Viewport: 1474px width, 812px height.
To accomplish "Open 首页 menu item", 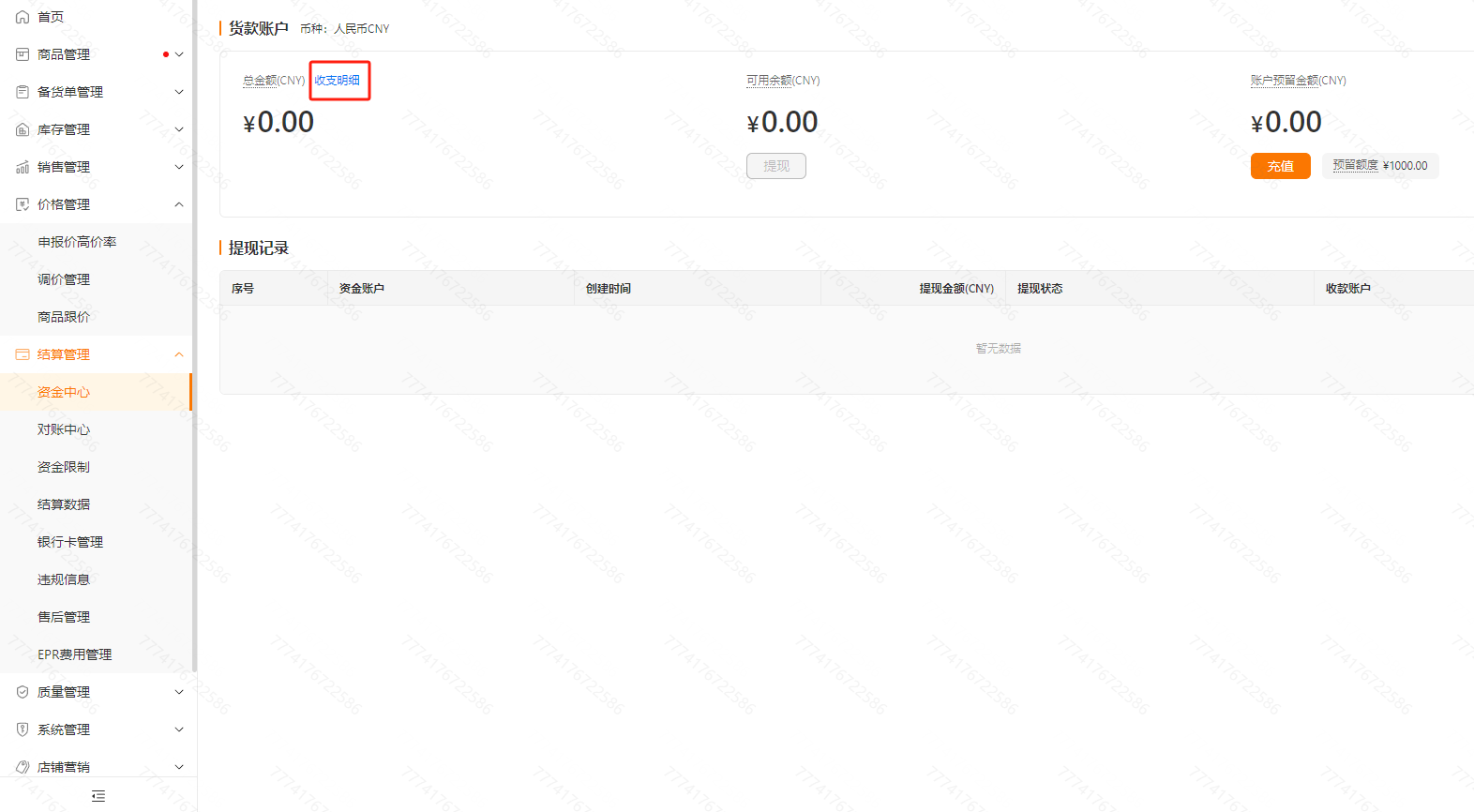I will [96, 17].
